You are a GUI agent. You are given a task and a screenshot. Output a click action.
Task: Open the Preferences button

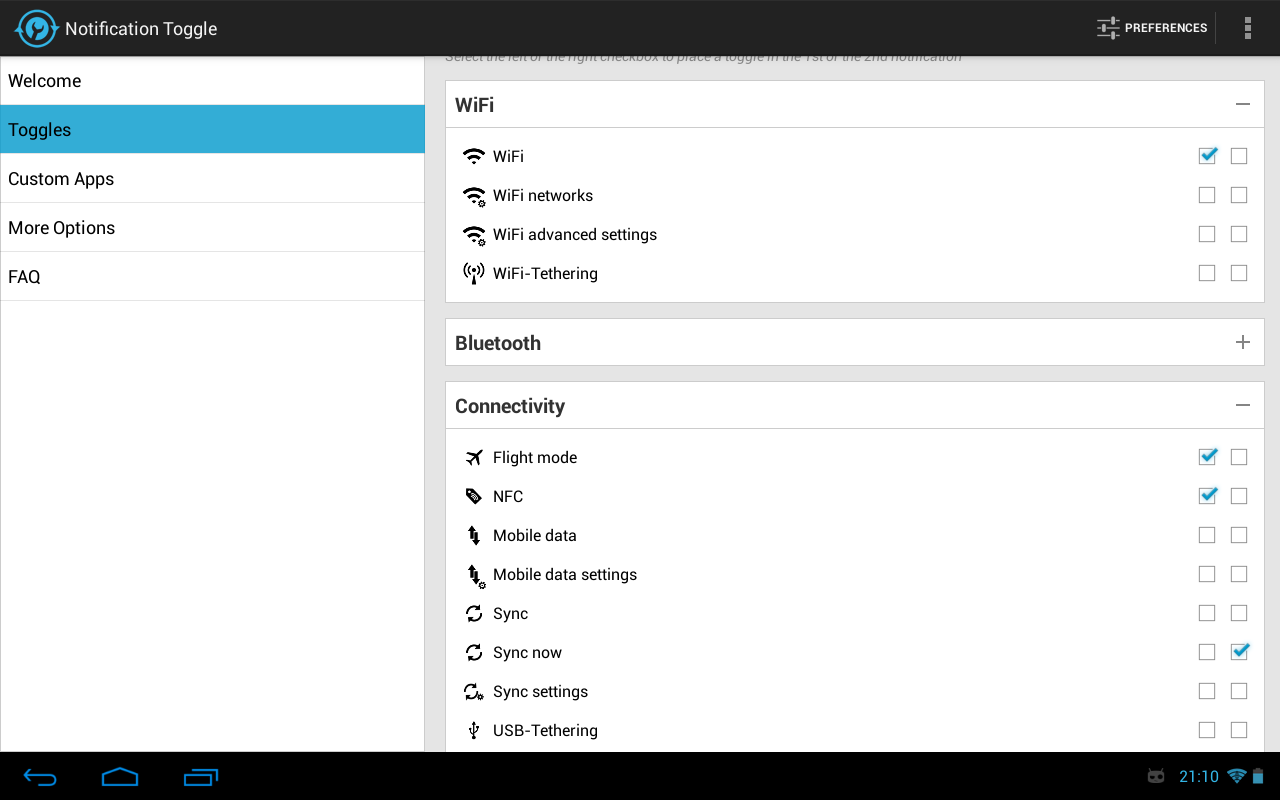pos(1152,27)
